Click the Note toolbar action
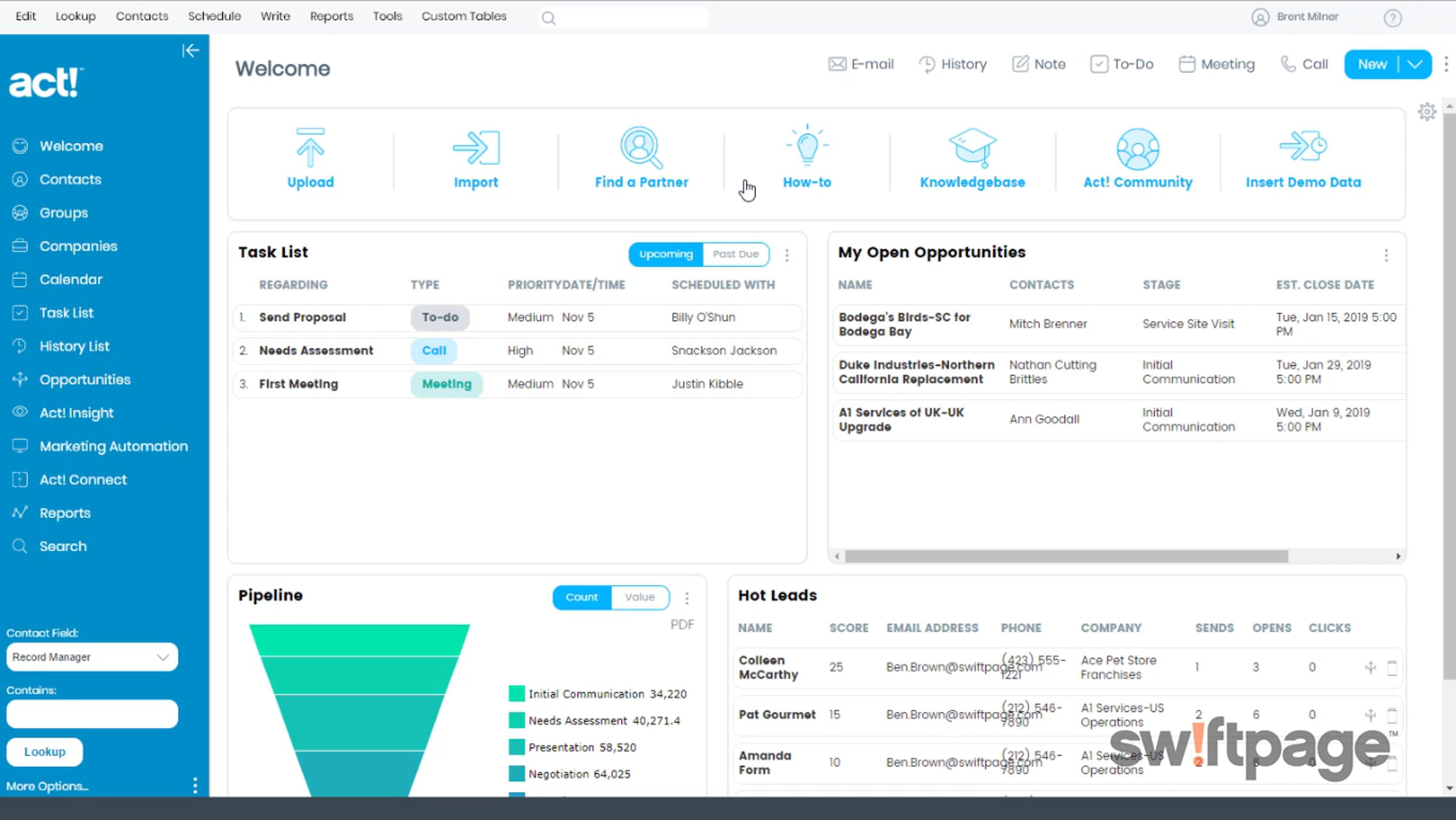The width and height of the screenshot is (1456, 820). [x=1039, y=64]
